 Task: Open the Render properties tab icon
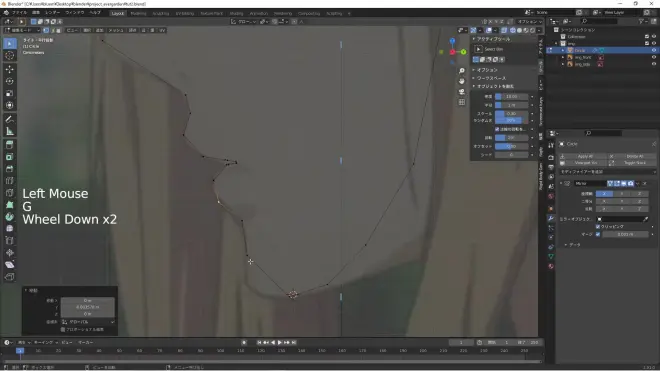[x=551, y=157]
